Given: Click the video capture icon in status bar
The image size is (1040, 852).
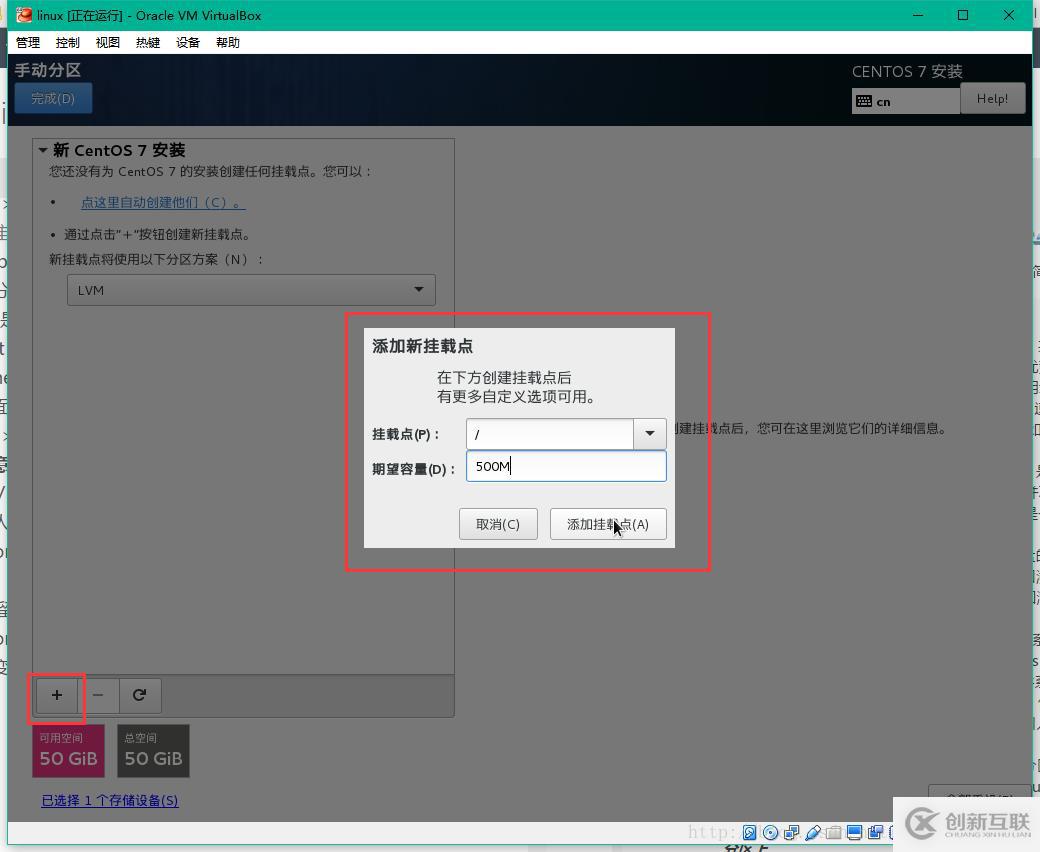Looking at the screenshot, I should tap(875, 832).
